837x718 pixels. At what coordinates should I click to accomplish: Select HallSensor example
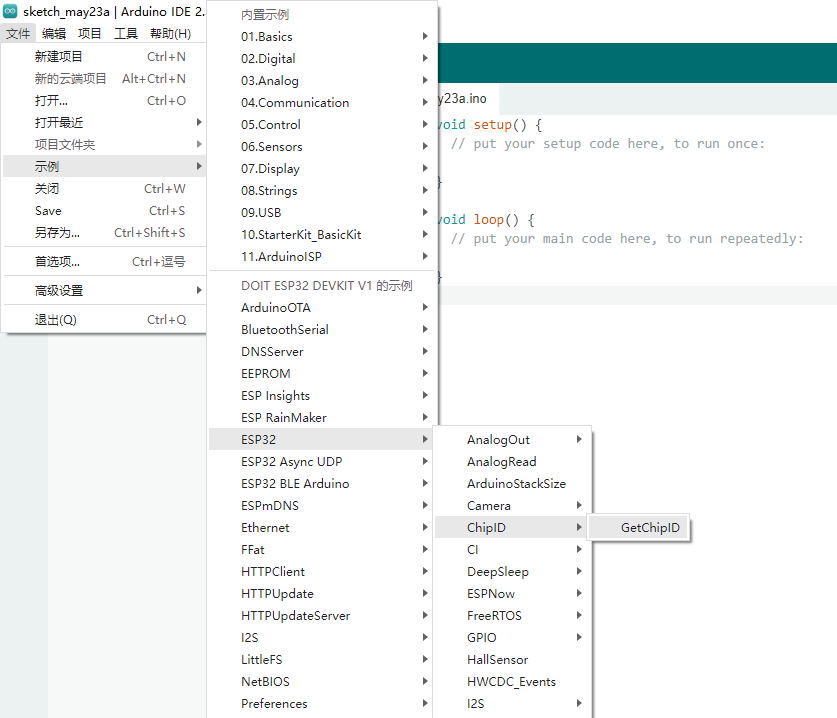[512, 659]
